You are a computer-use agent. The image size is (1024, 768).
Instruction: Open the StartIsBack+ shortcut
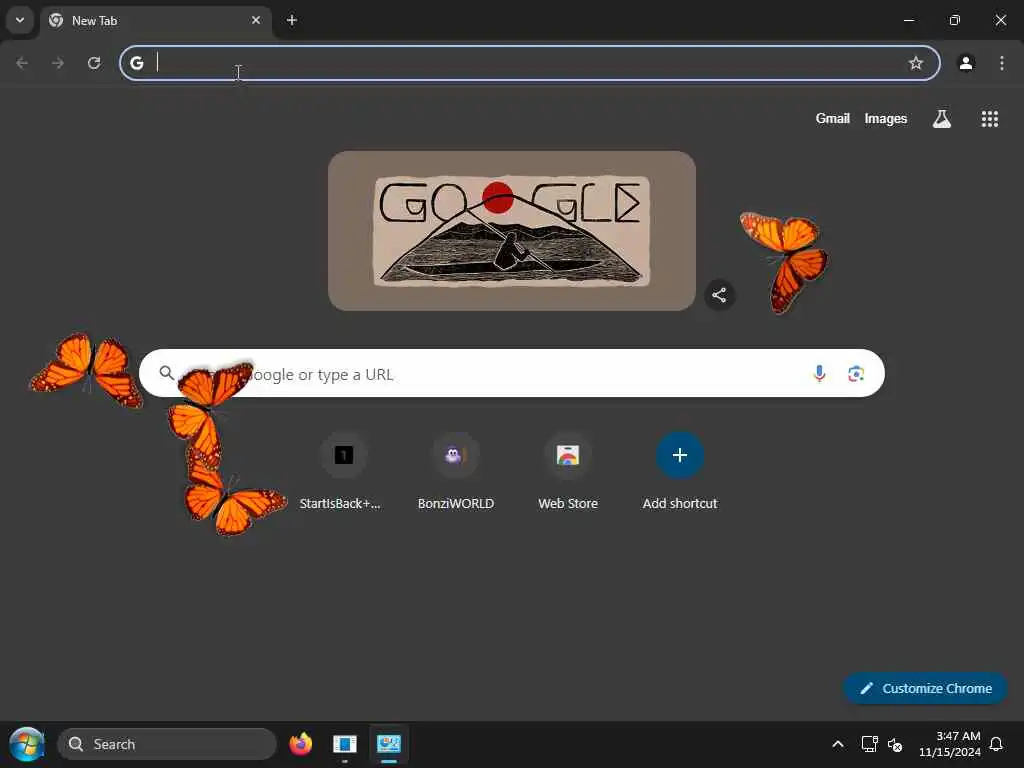(x=344, y=470)
